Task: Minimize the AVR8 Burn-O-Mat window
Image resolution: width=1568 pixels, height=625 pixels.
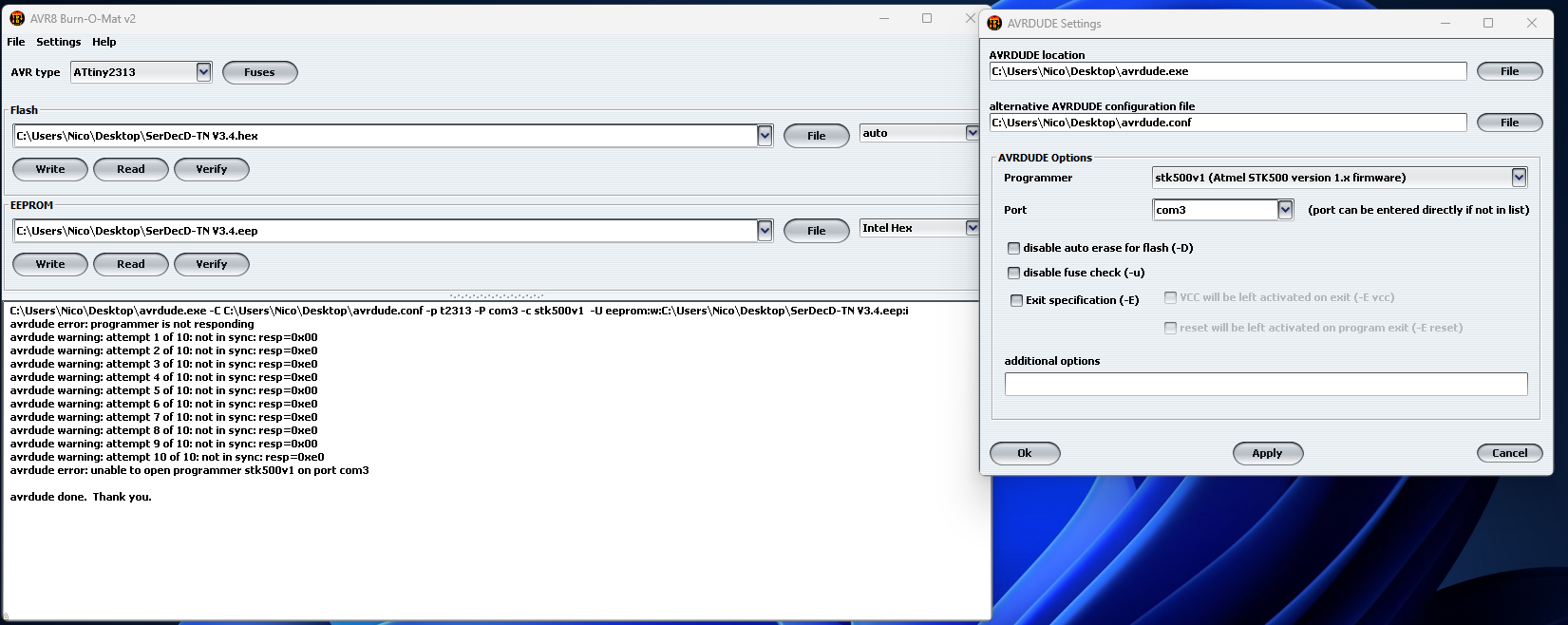Action: 884,18
